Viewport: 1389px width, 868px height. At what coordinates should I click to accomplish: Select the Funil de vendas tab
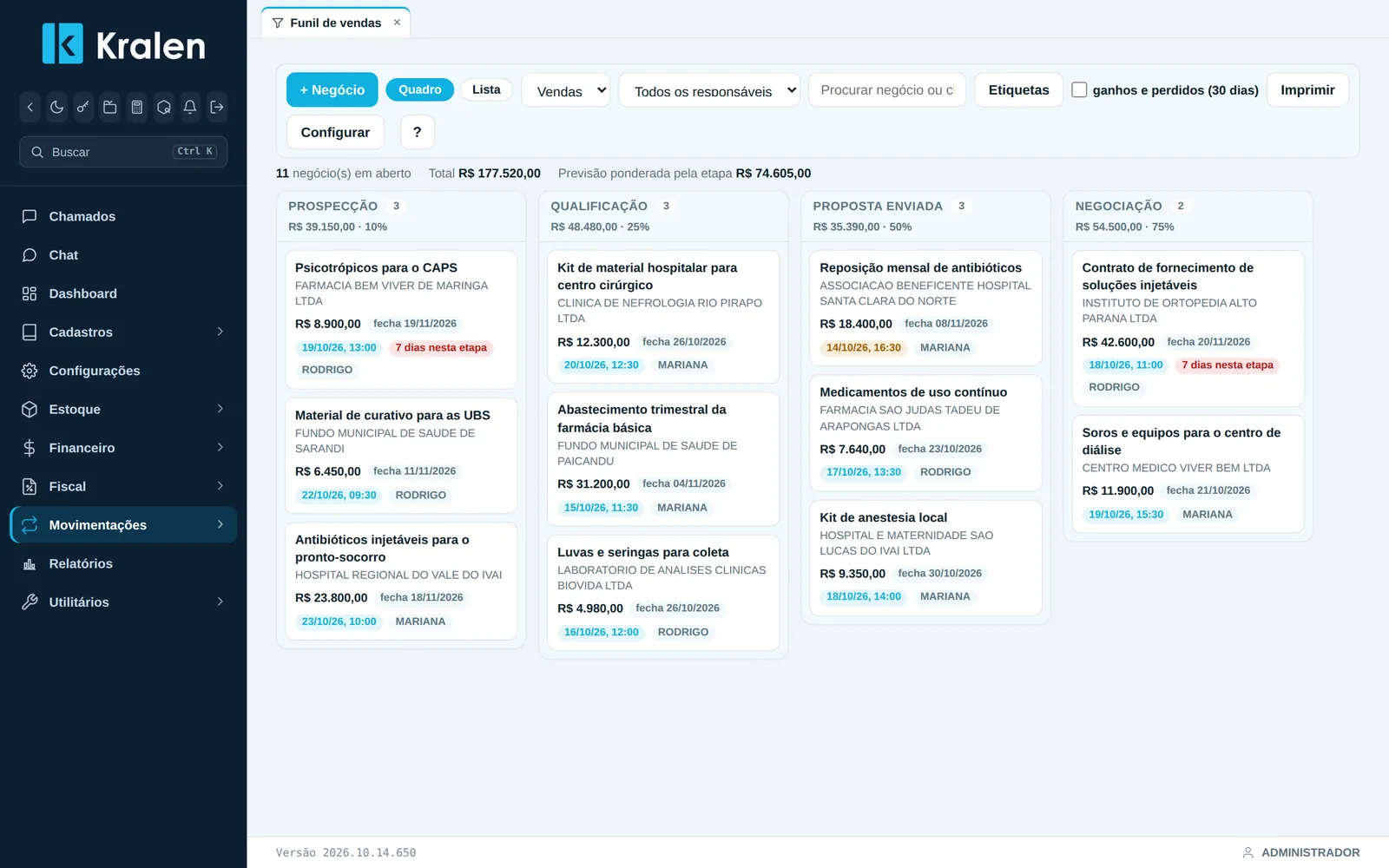coord(335,23)
